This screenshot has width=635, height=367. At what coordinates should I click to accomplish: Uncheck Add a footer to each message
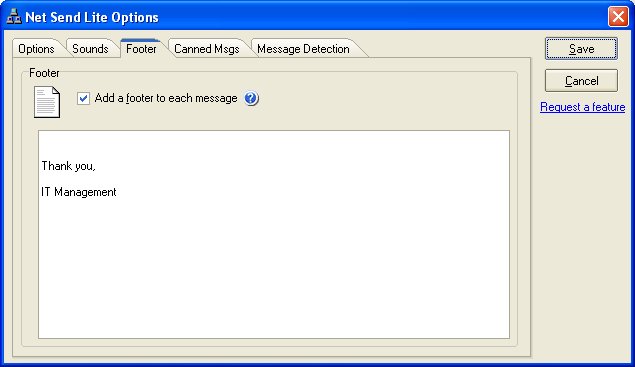[x=83, y=98]
